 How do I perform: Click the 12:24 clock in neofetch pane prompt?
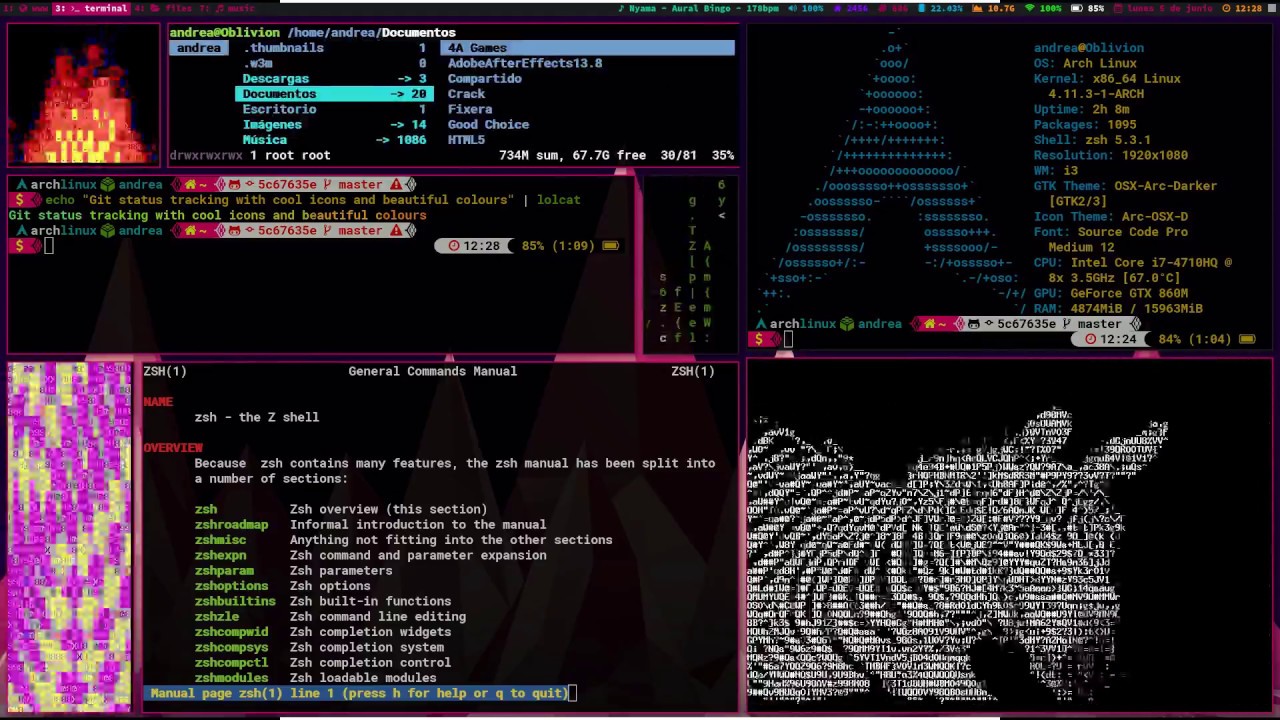(x=1111, y=339)
